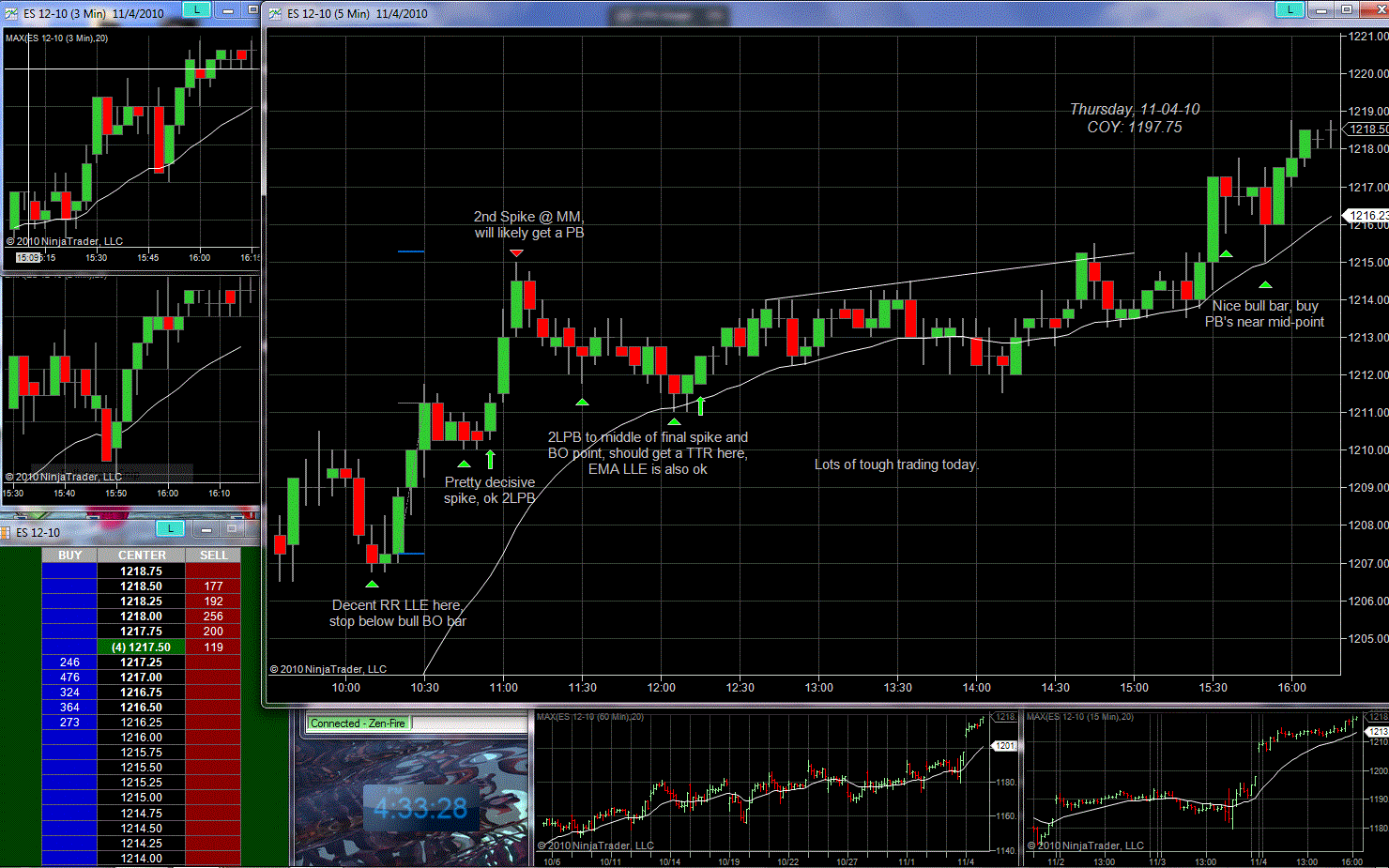Click the green up arrow above the '2LPB to middle' note
The height and width of the screenshot is (868, 1389).
tap(700, 406)
